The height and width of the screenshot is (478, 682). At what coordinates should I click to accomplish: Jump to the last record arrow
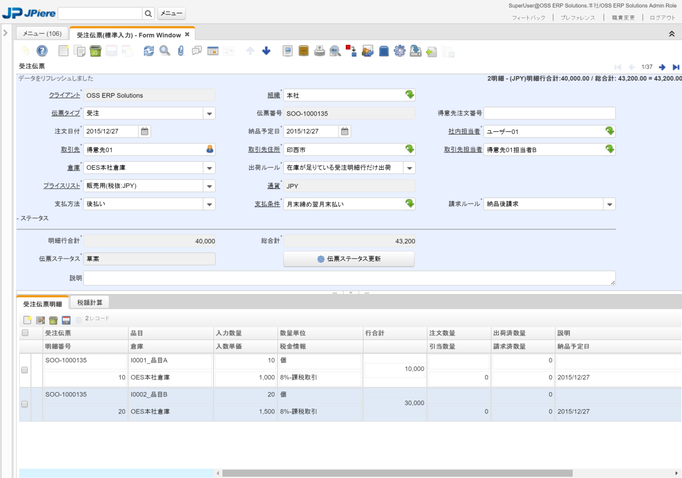(x=675, y=67)
